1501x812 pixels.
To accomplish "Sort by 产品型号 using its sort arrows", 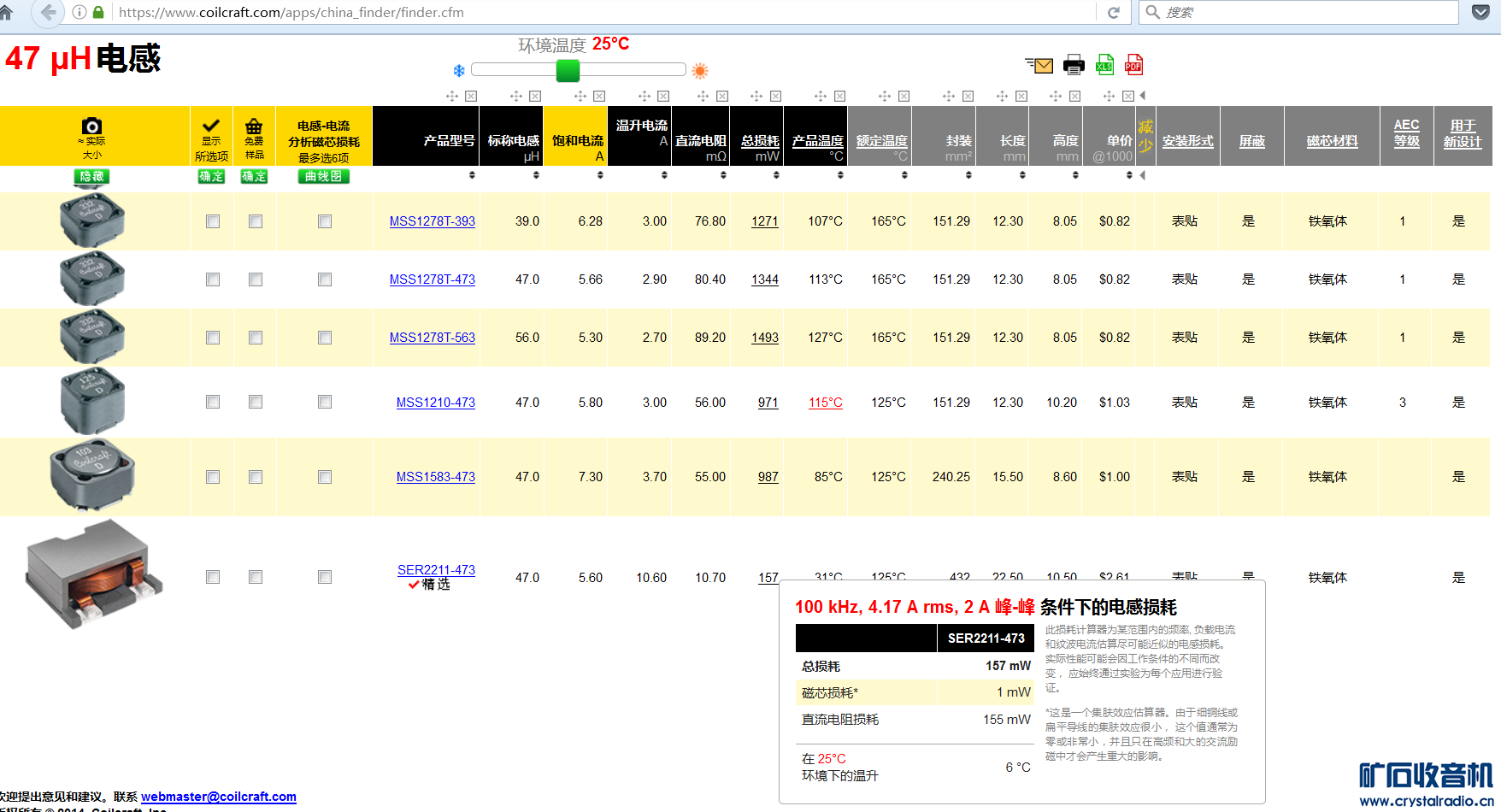I will tap(472, 175).
